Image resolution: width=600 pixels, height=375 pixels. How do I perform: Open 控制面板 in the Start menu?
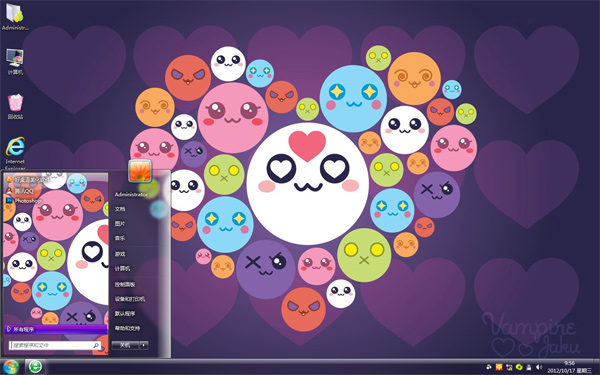coord(125,284)
